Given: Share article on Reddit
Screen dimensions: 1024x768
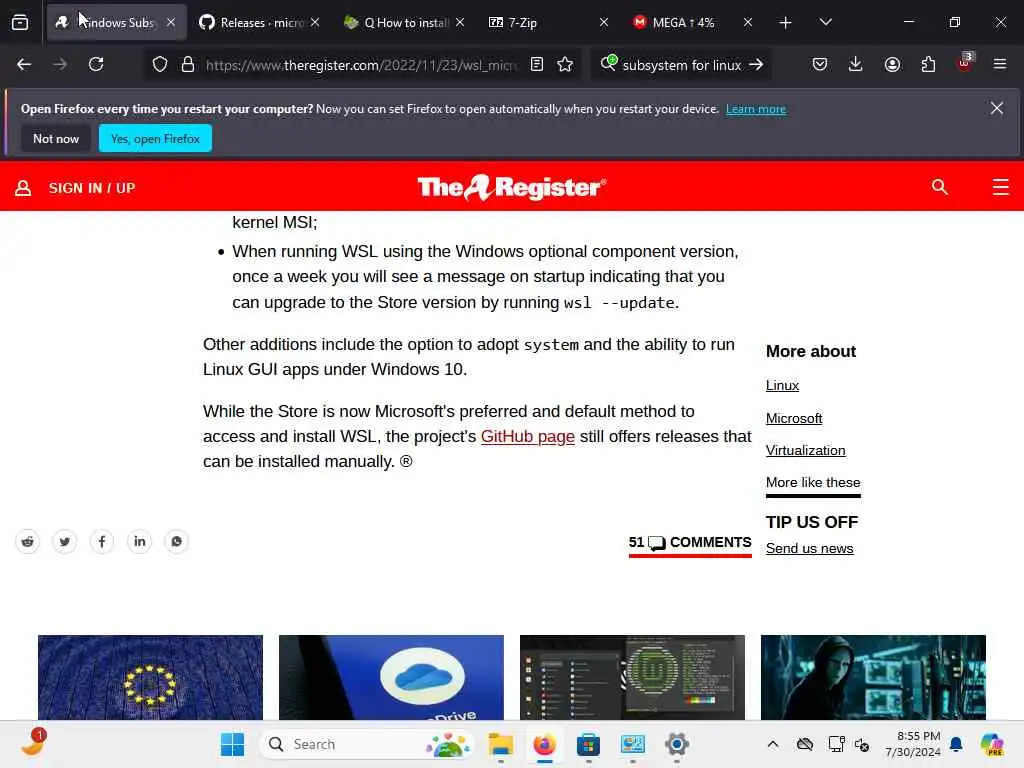Looking at the screenshot, I should point(27,541).
